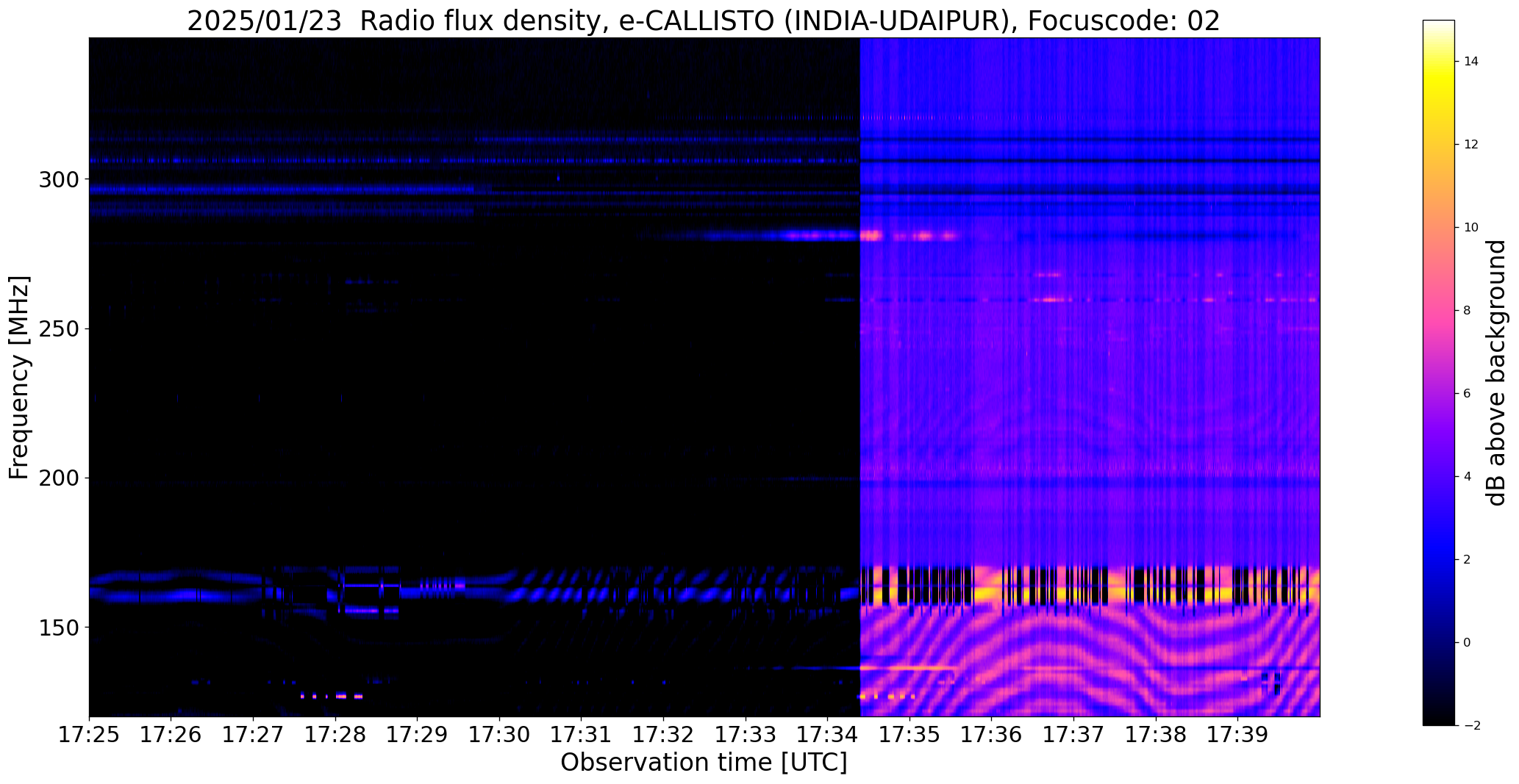Click the 17:31 time tick label
This screenshot has height=784, width=1519.
(582, 734)
